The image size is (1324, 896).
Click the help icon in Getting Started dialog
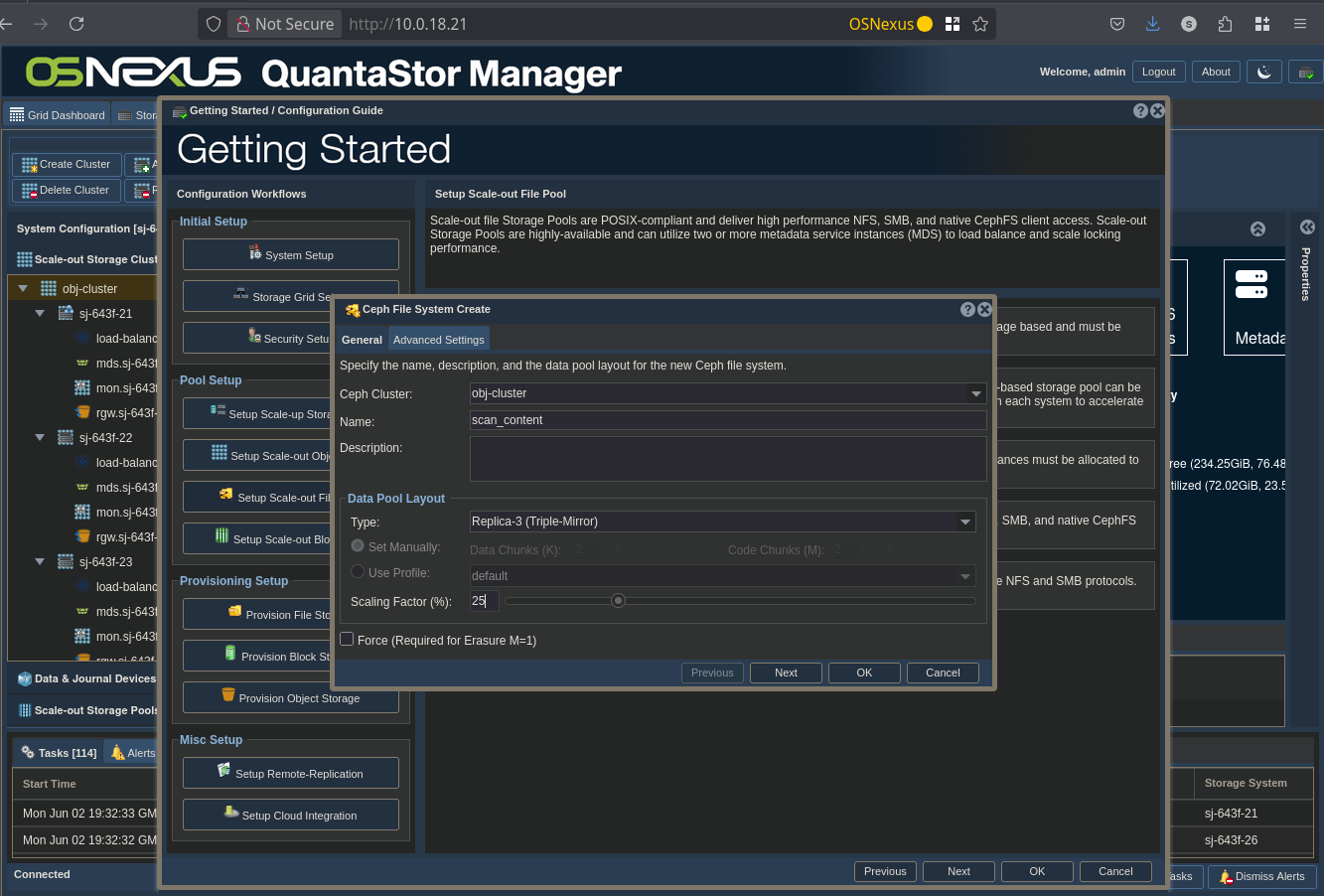pyautogui.click(x=1141, y=111)
